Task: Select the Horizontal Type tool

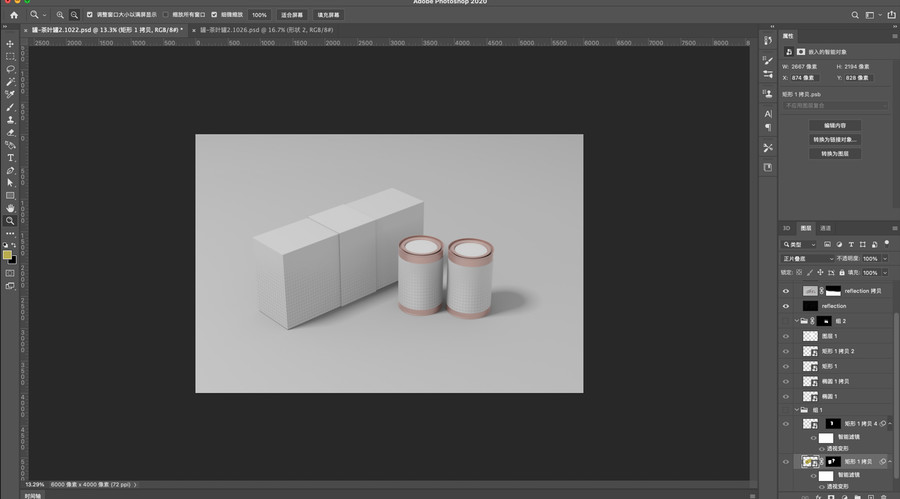Action: [10, 158]
